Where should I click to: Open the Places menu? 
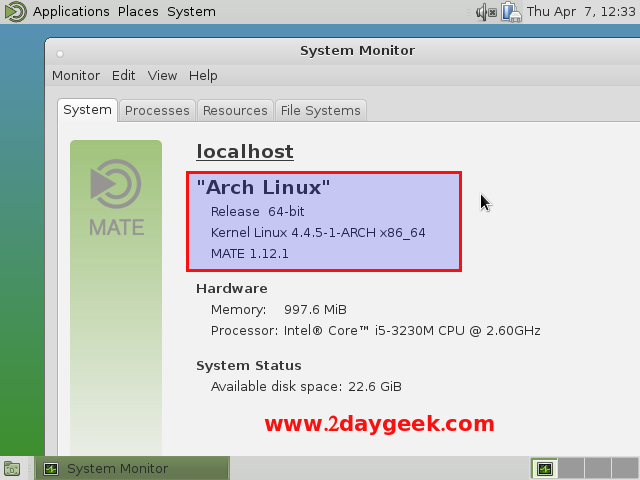[x=138, y=12]
